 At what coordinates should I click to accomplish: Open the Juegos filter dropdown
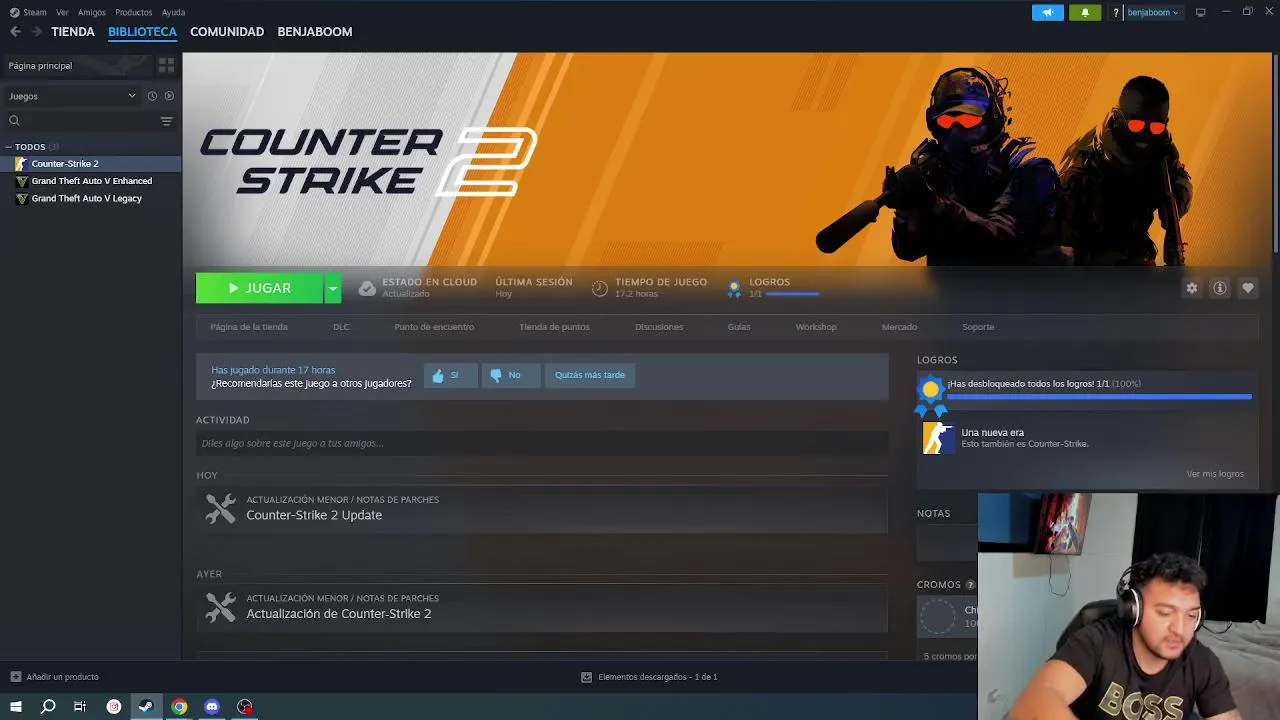(x=72, y=96)
